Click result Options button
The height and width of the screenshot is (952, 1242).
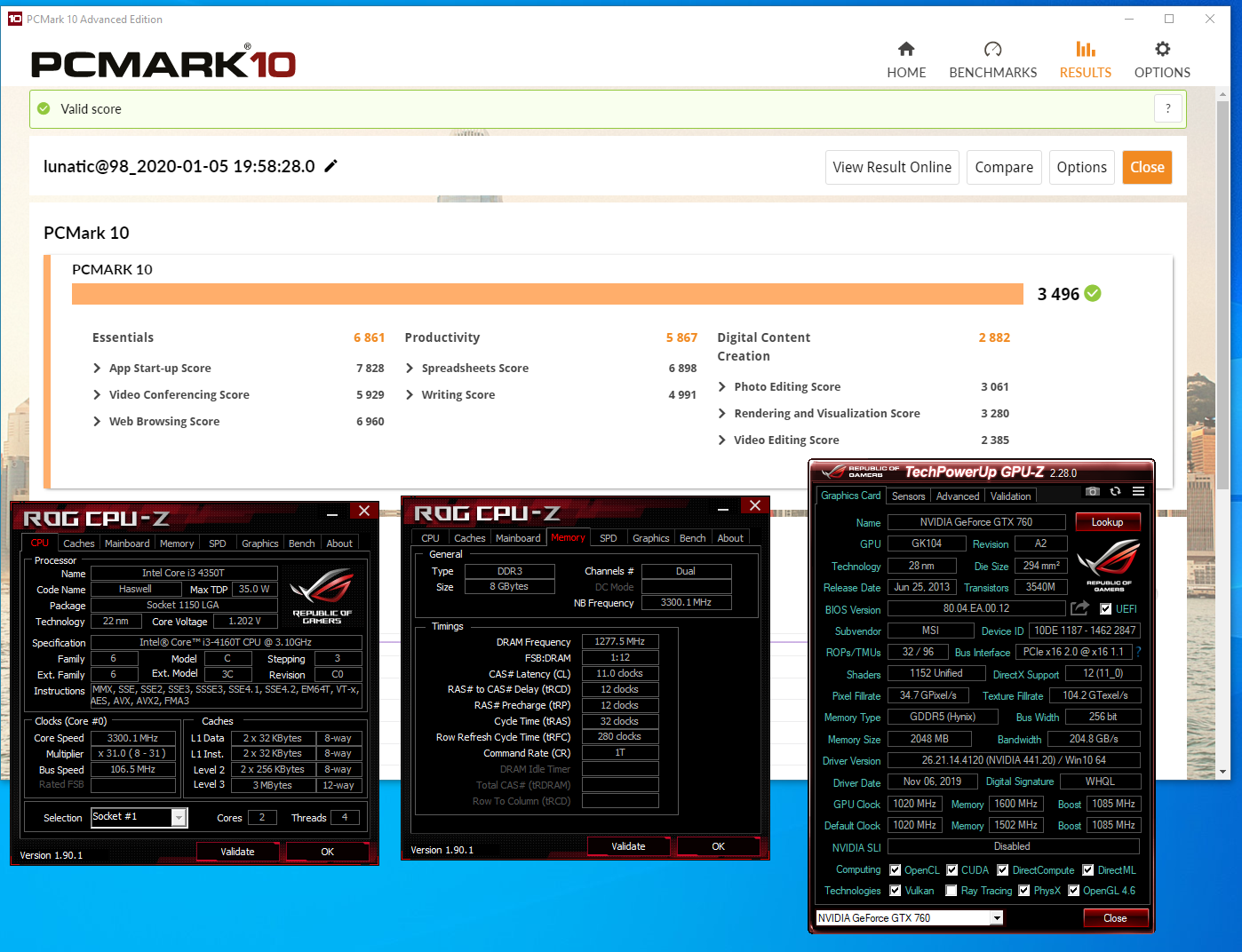(x=1082, y=167)
